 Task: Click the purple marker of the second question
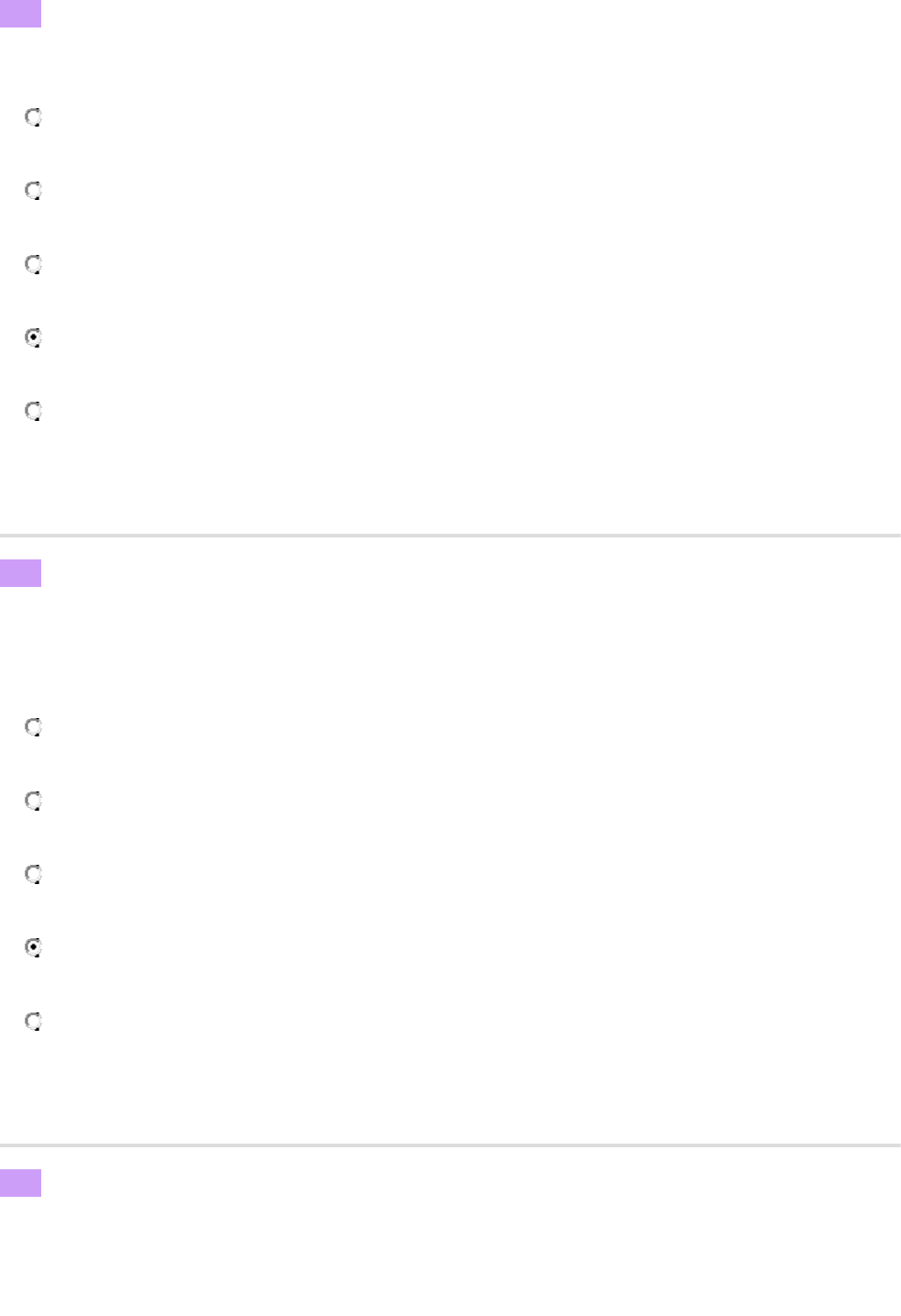tap(20, 573)
